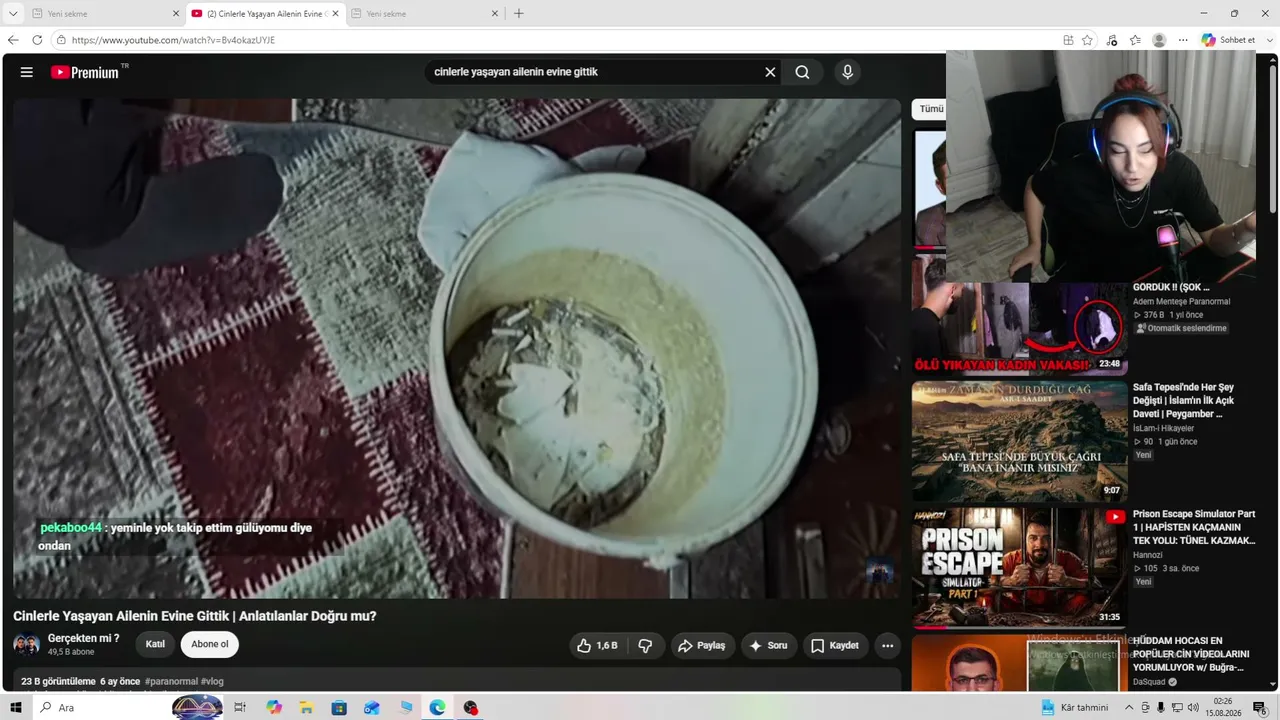Screen dimensions: 1280x720
Task: Add page to favorites star icon
Action: (x=1087, y=40)
